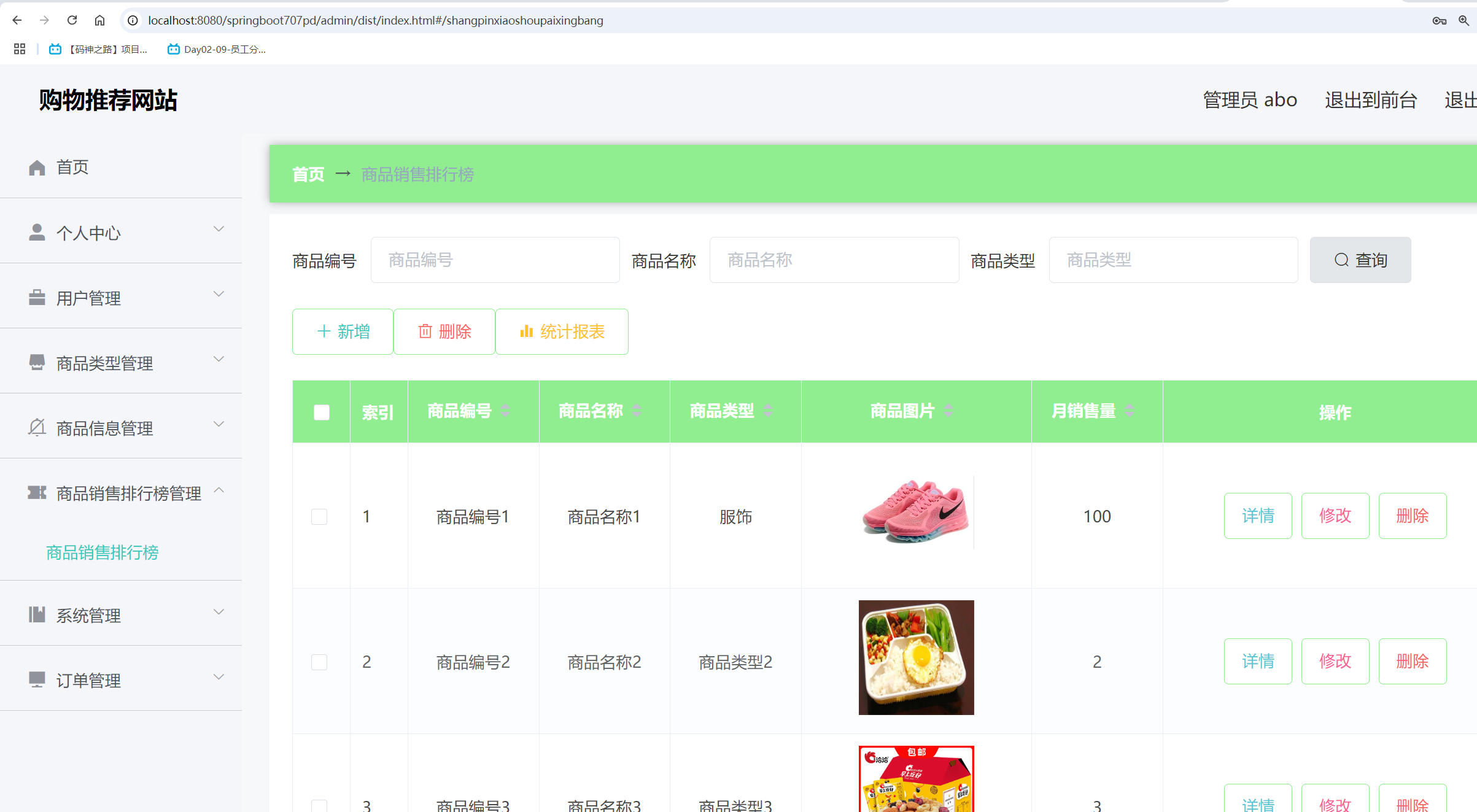
Task: Open the 商品销售排行榜 submenu item
Action: 102,552
